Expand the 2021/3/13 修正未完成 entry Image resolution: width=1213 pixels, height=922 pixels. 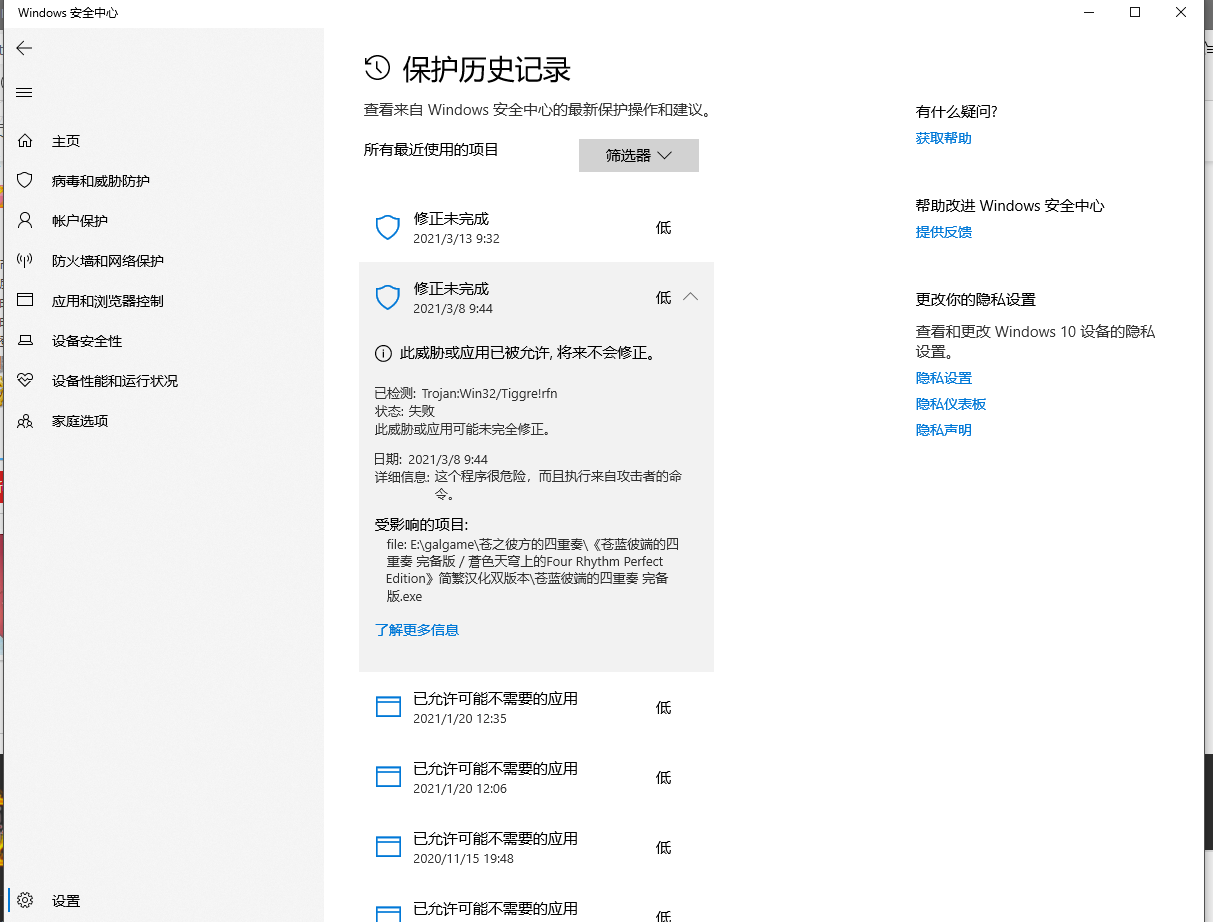tap(536, 227)
